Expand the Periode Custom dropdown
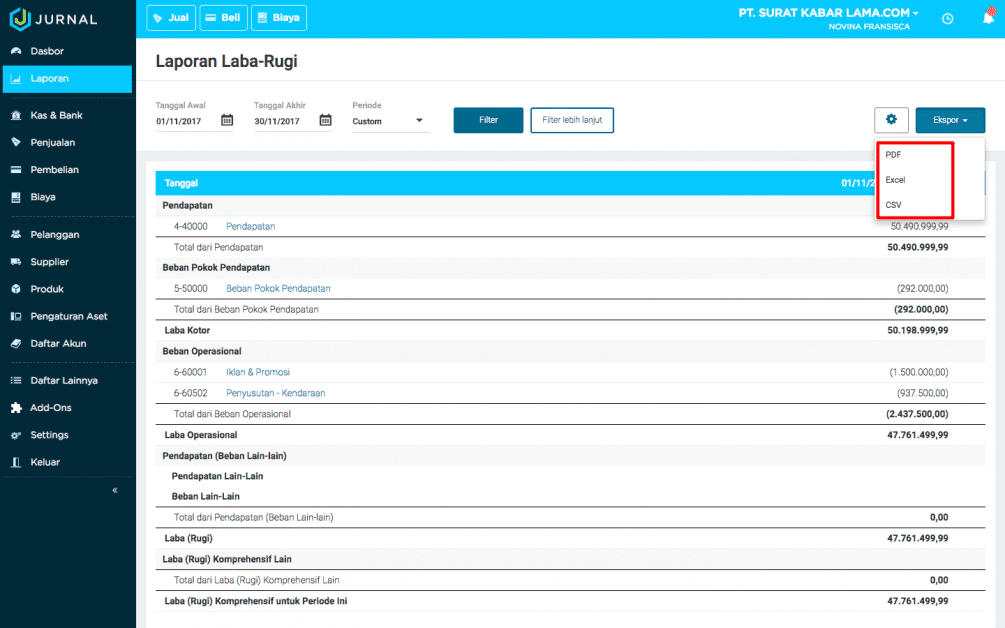This screenshot has width=1005, height=628. pyautogui.click(x=390, y=121)
